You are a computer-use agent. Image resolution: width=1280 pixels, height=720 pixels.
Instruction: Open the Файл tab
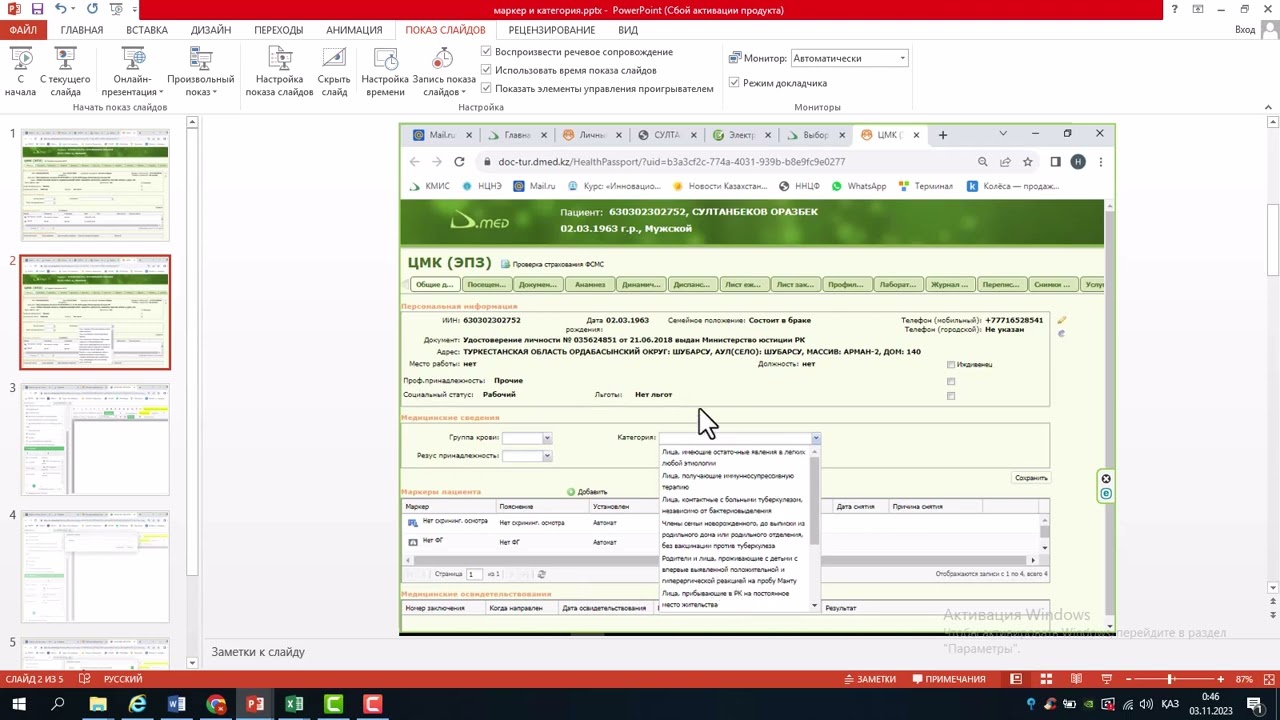[x=23, y=30]
